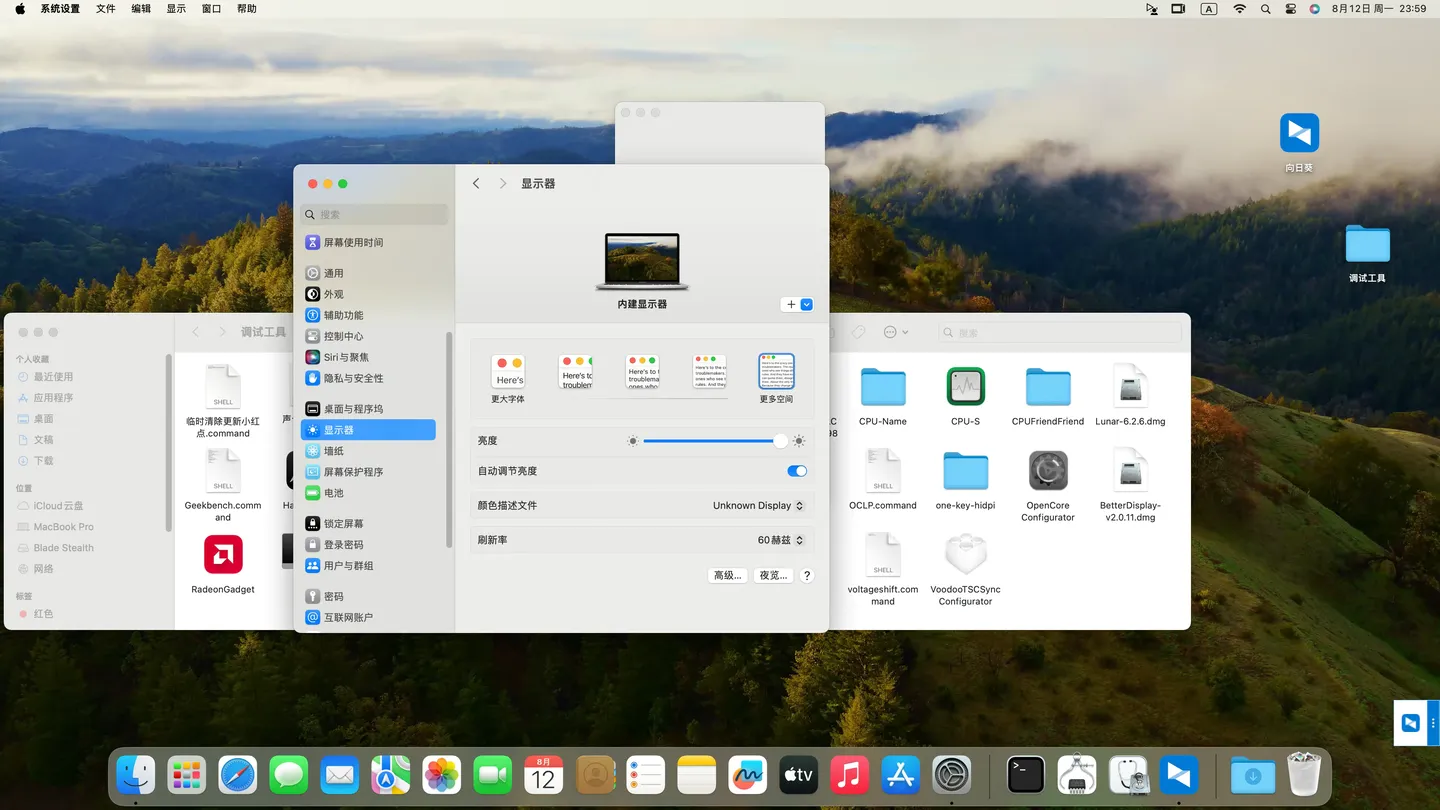This screenshot has height=810, width=1440.
Task: Open 墙纸 settings pane
Action: [333, 451]
